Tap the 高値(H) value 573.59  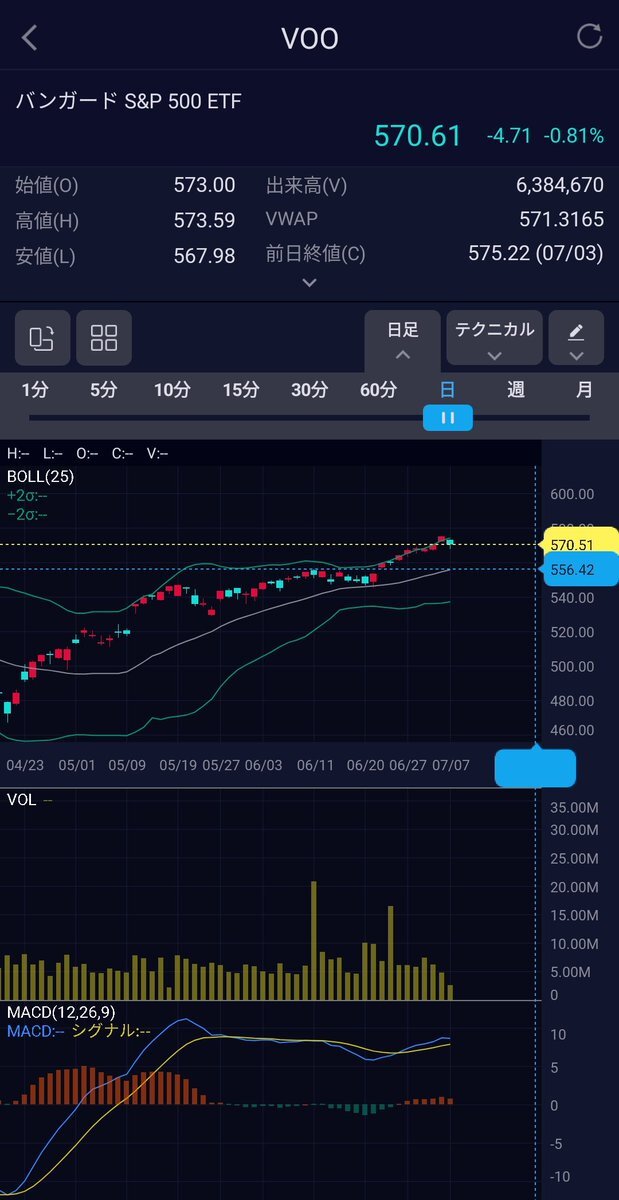pyautogui.click(x=204, y=221)
